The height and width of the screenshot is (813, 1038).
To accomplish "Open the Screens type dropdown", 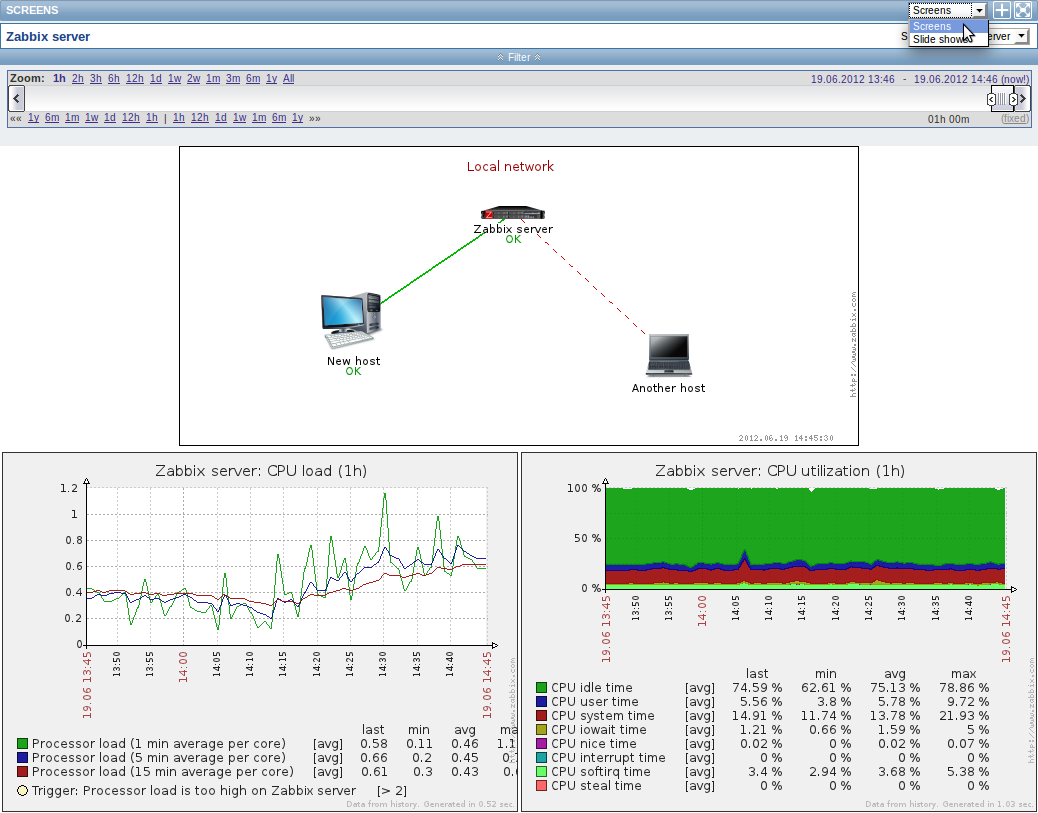I will tap(947, 10).
